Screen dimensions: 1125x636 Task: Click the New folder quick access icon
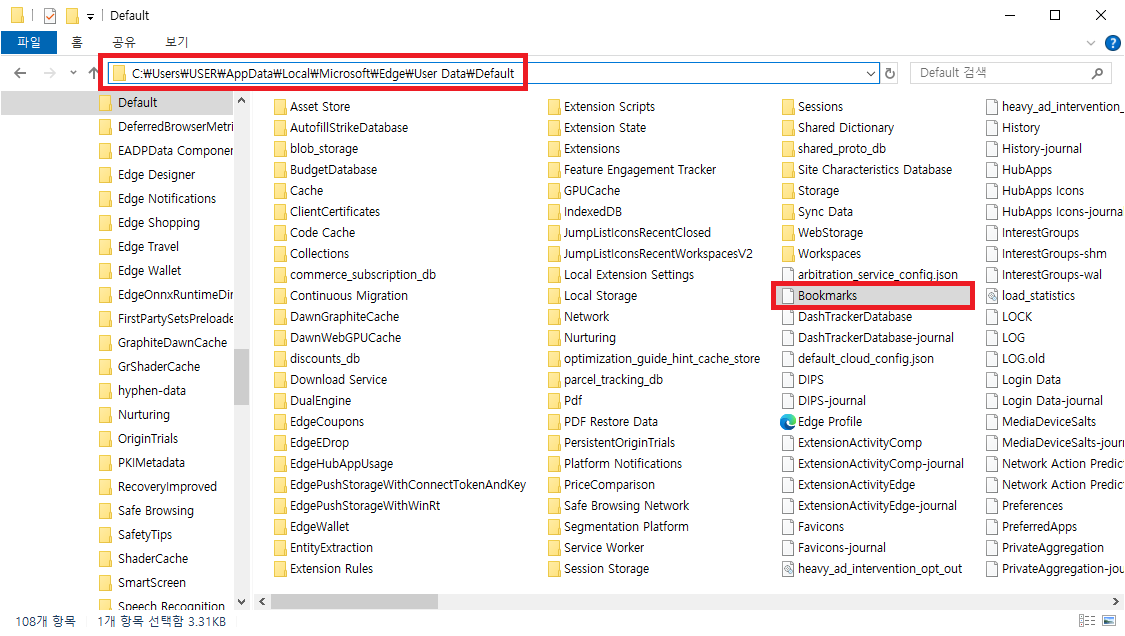click(72, 15)
